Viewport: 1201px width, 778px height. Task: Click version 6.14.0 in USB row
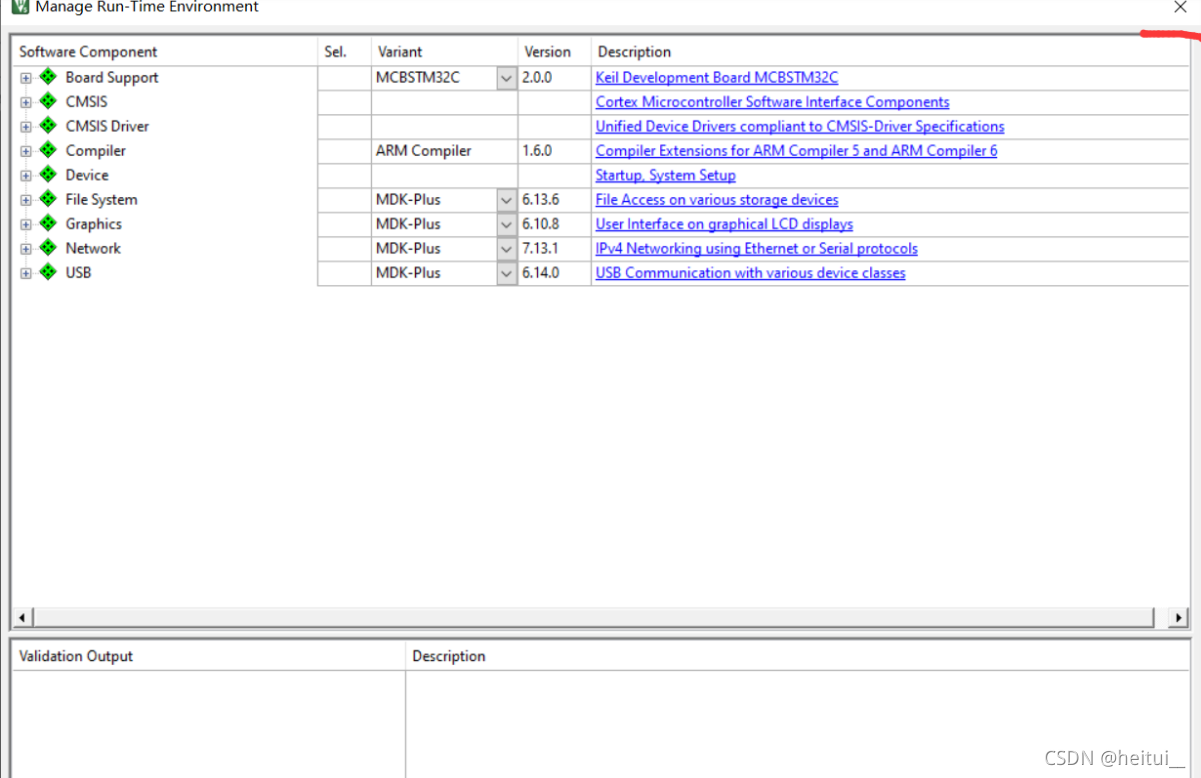pos(541,273)
